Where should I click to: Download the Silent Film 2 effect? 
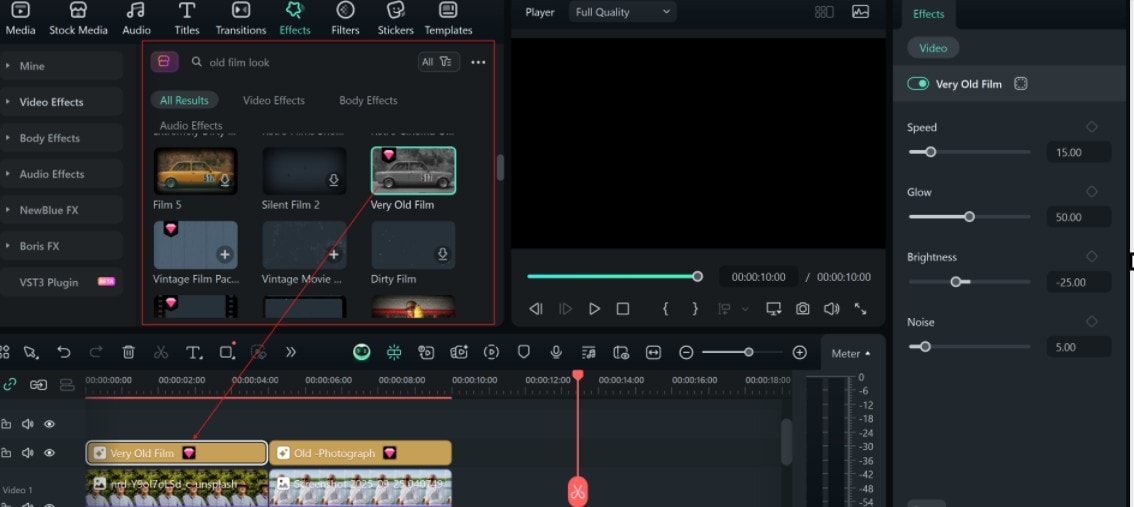pos(333,180)
